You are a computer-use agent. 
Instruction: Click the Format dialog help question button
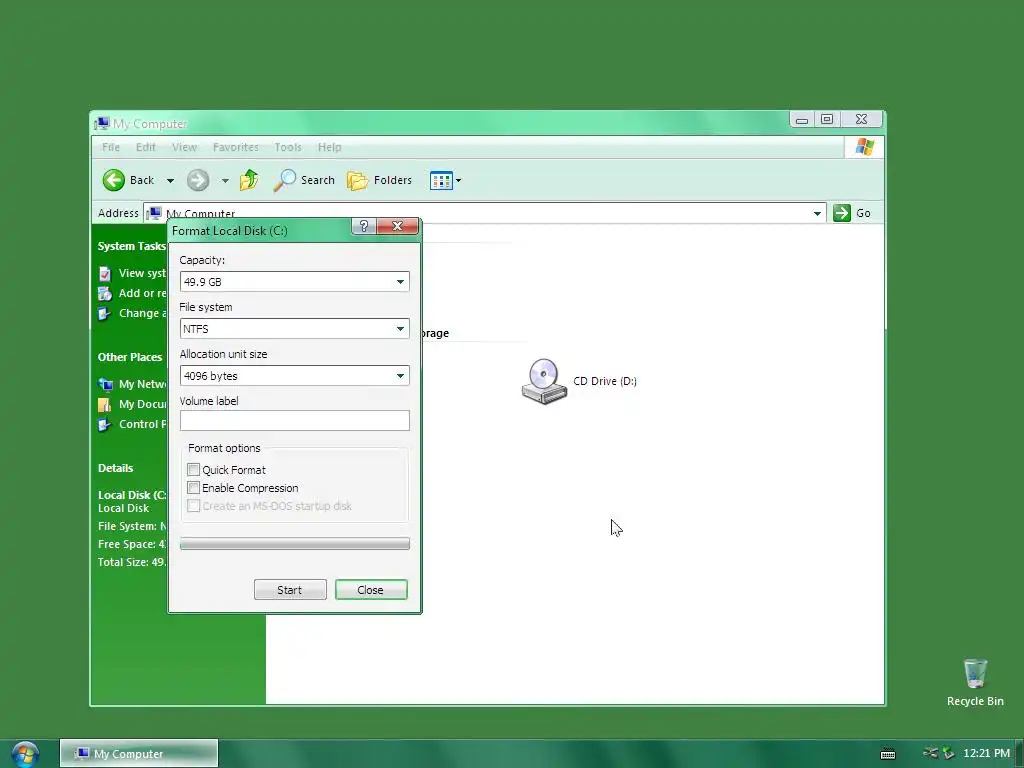tap(364, 226)
